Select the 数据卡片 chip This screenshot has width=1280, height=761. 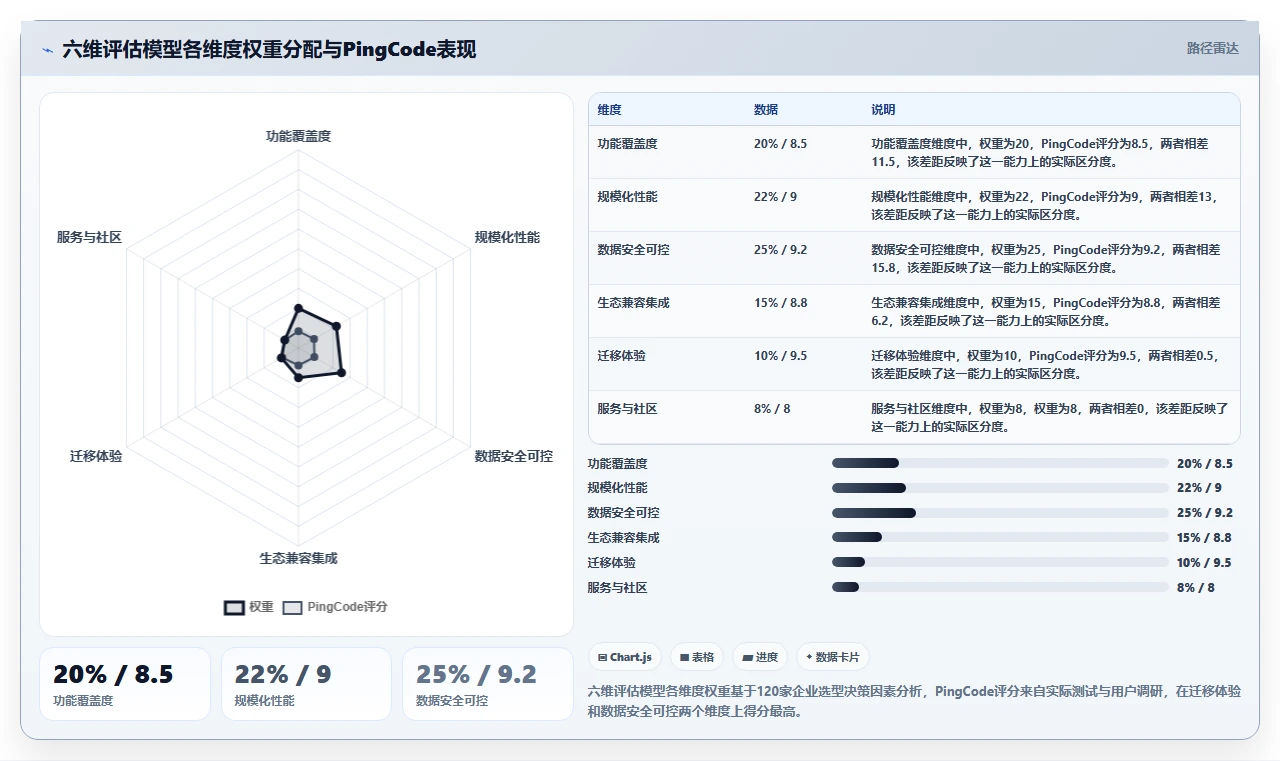pyautogui.click(x=833, y=657)
